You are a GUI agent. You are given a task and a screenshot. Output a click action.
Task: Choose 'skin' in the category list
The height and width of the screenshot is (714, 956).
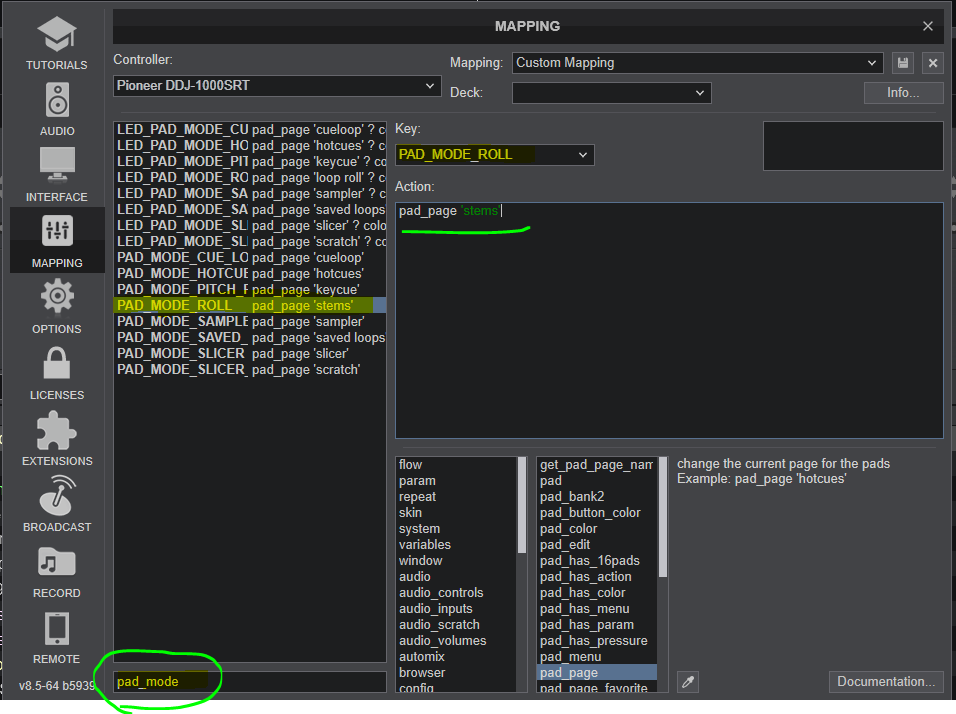coord(456,513)
